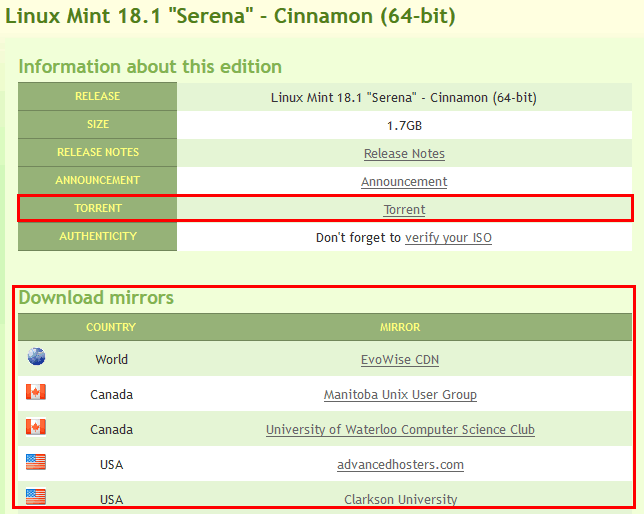Download from EvoWise CDN mirror
The width and height of the screenshot is (644, 514).
tap(400, 360)
